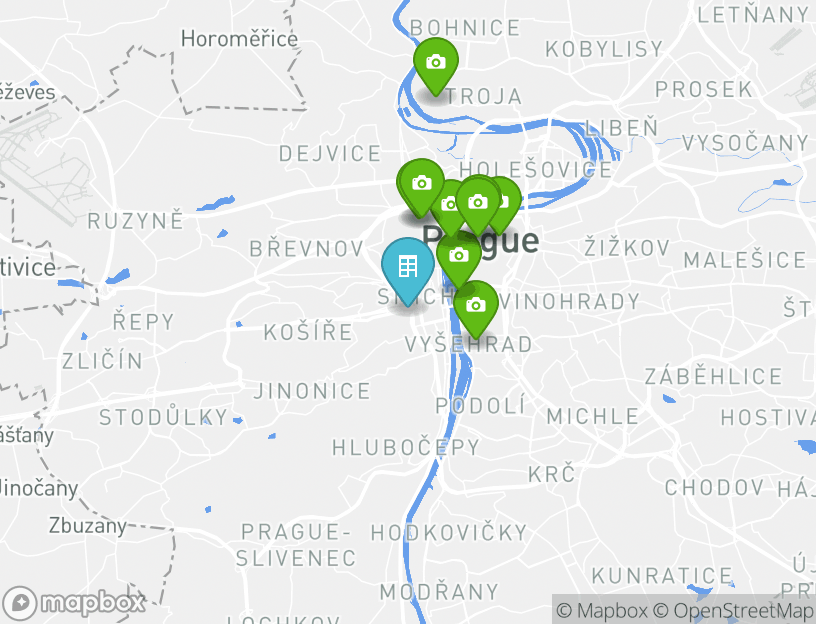This screenshot has width=816, height=624.
Task: Select the Břevnov district label
Action: 307,248
